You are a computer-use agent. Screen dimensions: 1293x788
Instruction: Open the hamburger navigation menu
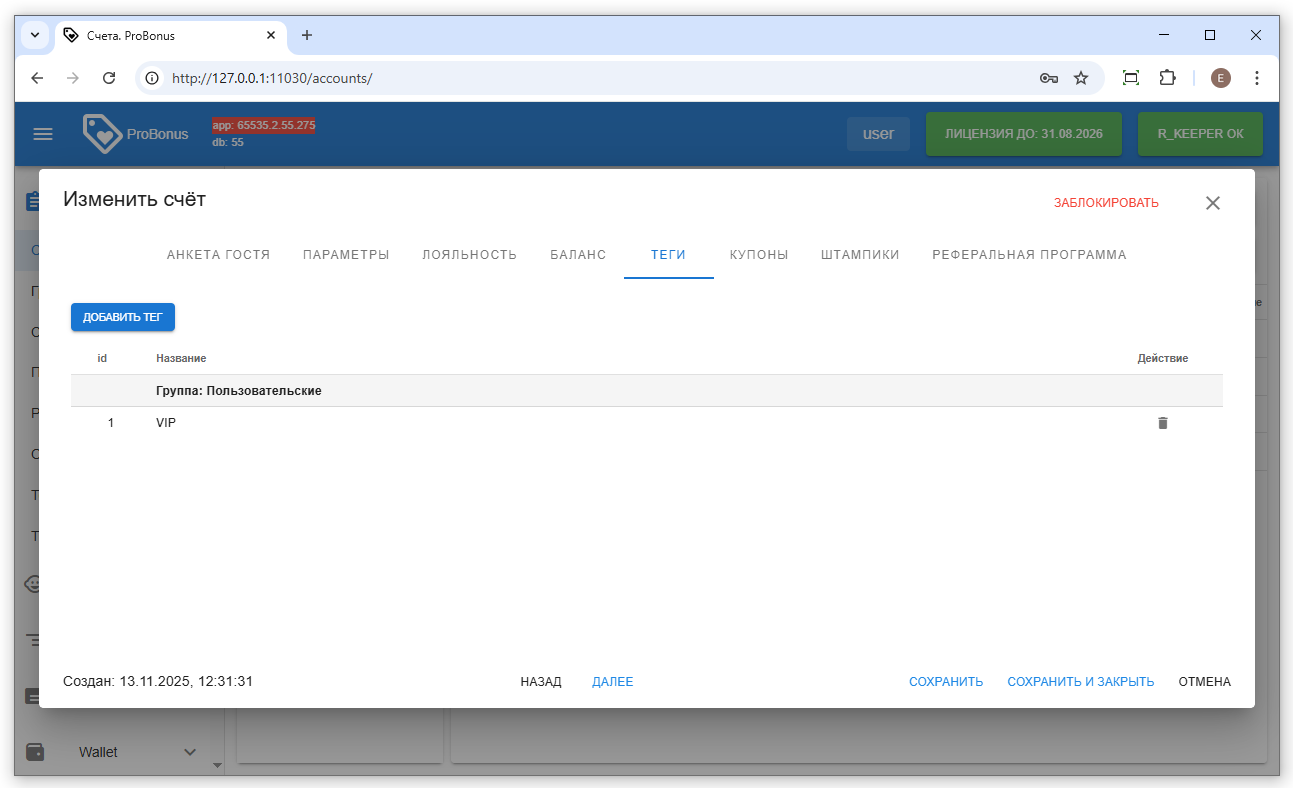[x=43, y=134]
